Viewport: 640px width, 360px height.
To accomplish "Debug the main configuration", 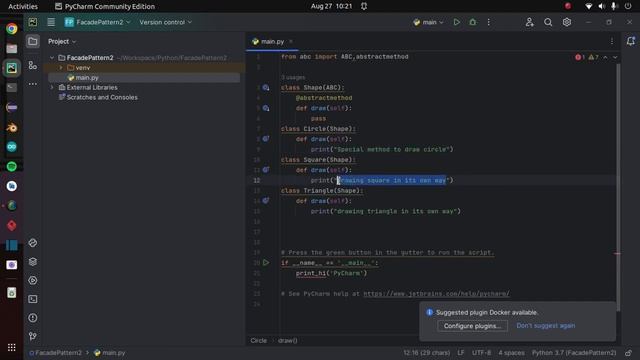I will (x=473, y=22).
